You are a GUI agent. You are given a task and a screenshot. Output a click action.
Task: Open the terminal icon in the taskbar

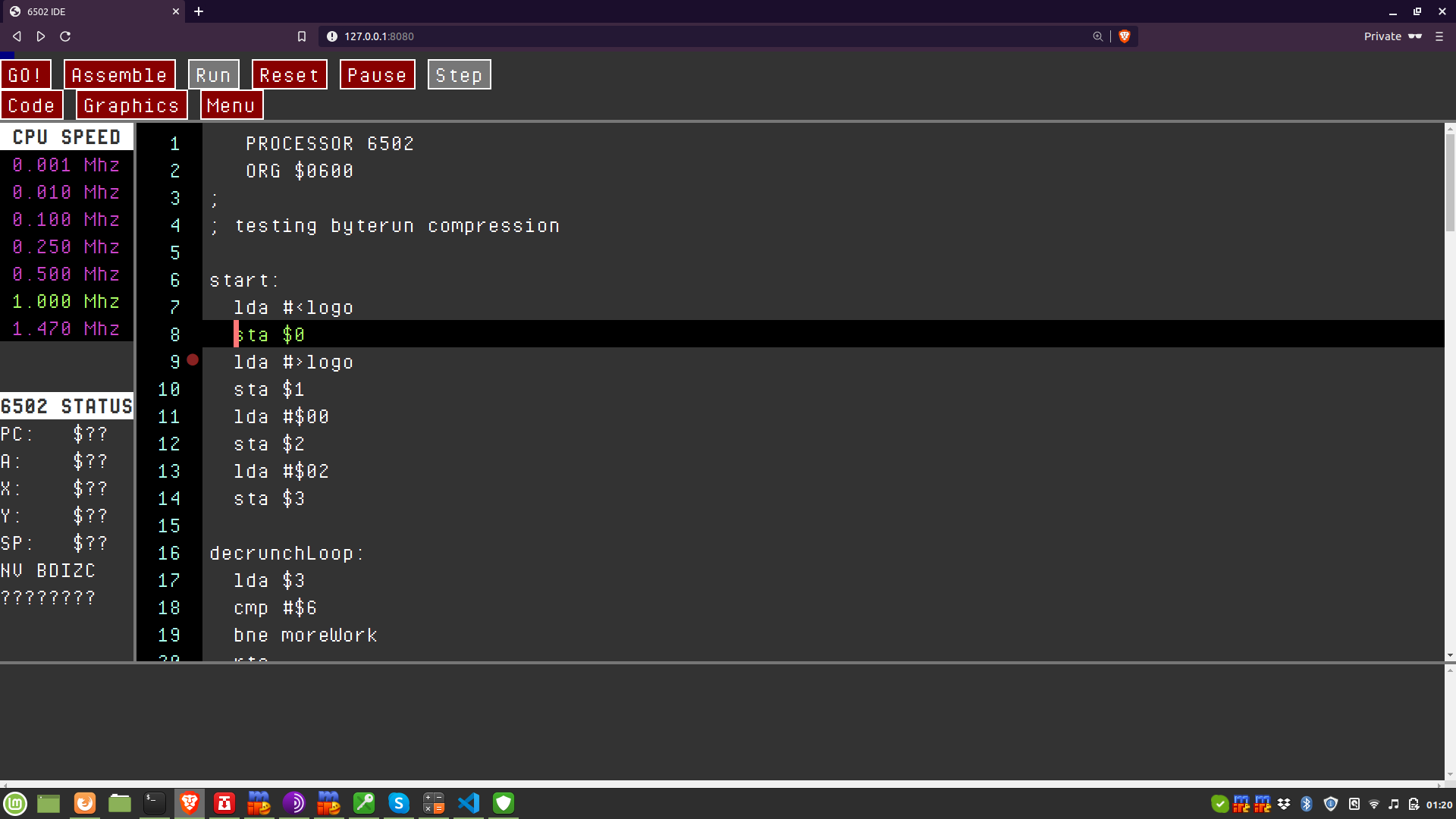[154, 803]
